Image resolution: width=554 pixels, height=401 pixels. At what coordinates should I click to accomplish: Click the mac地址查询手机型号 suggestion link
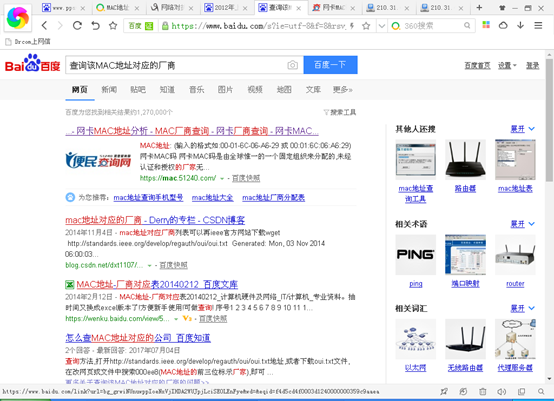[x=148, y=197]
